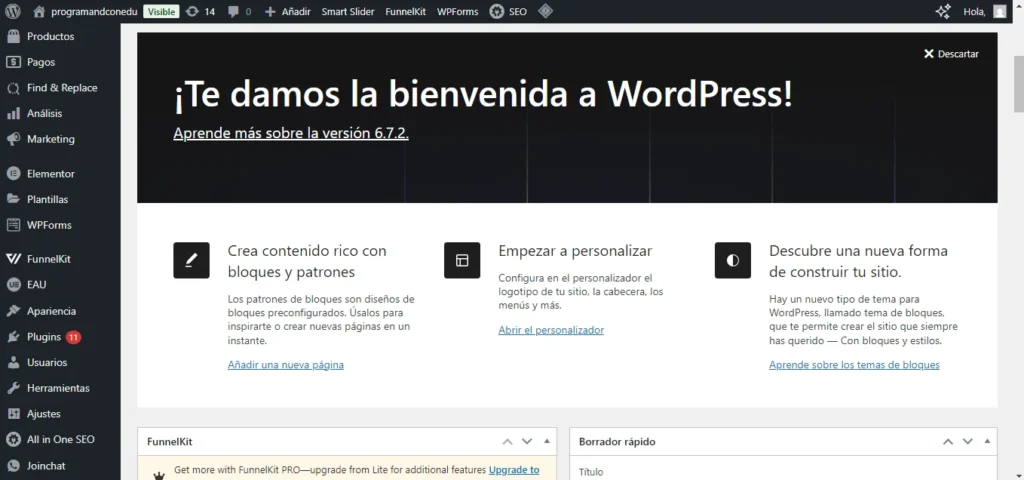Viewport: 1024px width, 480px height.
Task: Follow the Upgrade to FunnelKit PRO link
Action: [x=514, y=470]
